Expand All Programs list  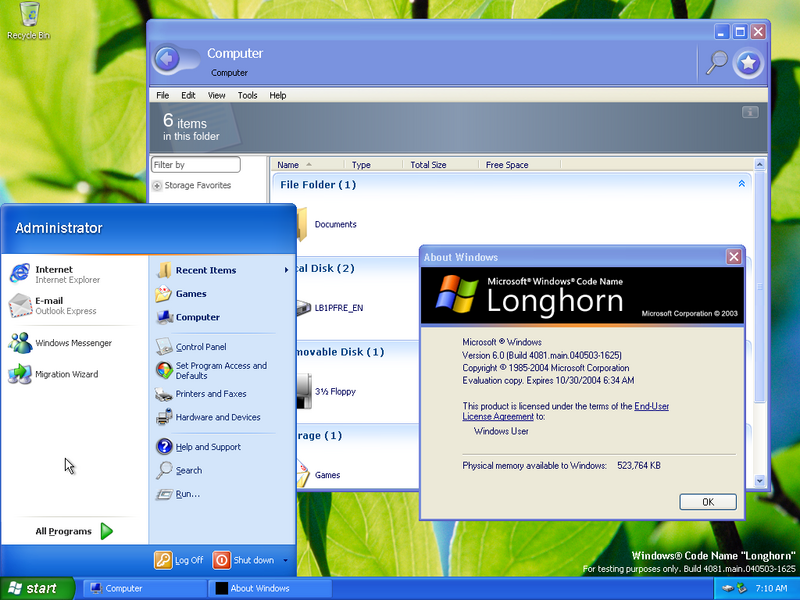(75, 531)
